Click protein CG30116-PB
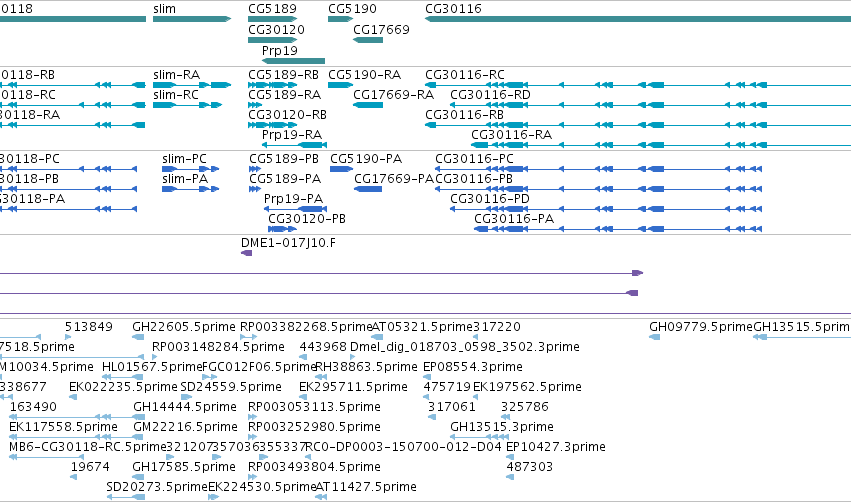851x502 pixels. (x=474, y=179)
